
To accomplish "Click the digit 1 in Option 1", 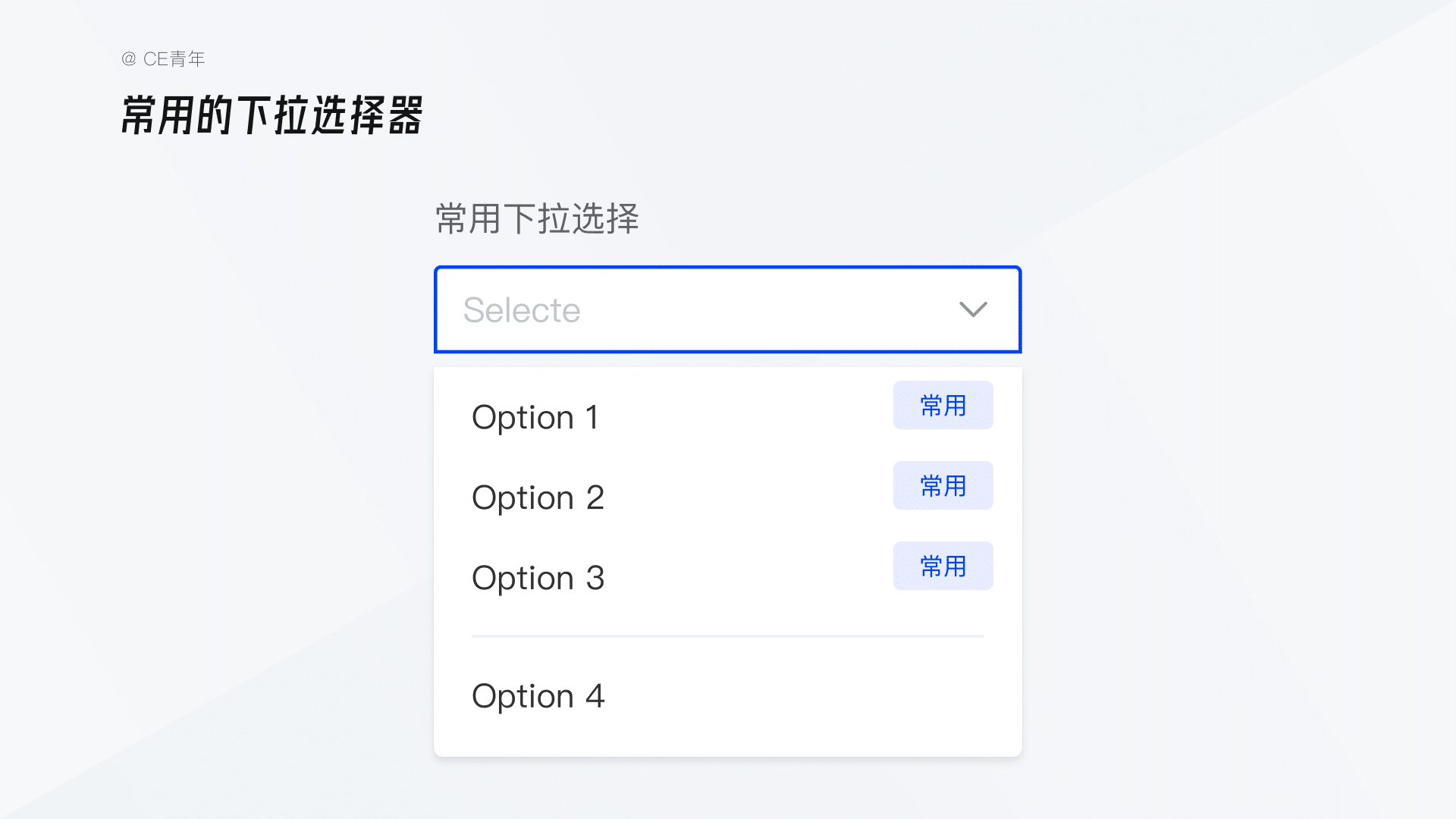I will 592,417.
